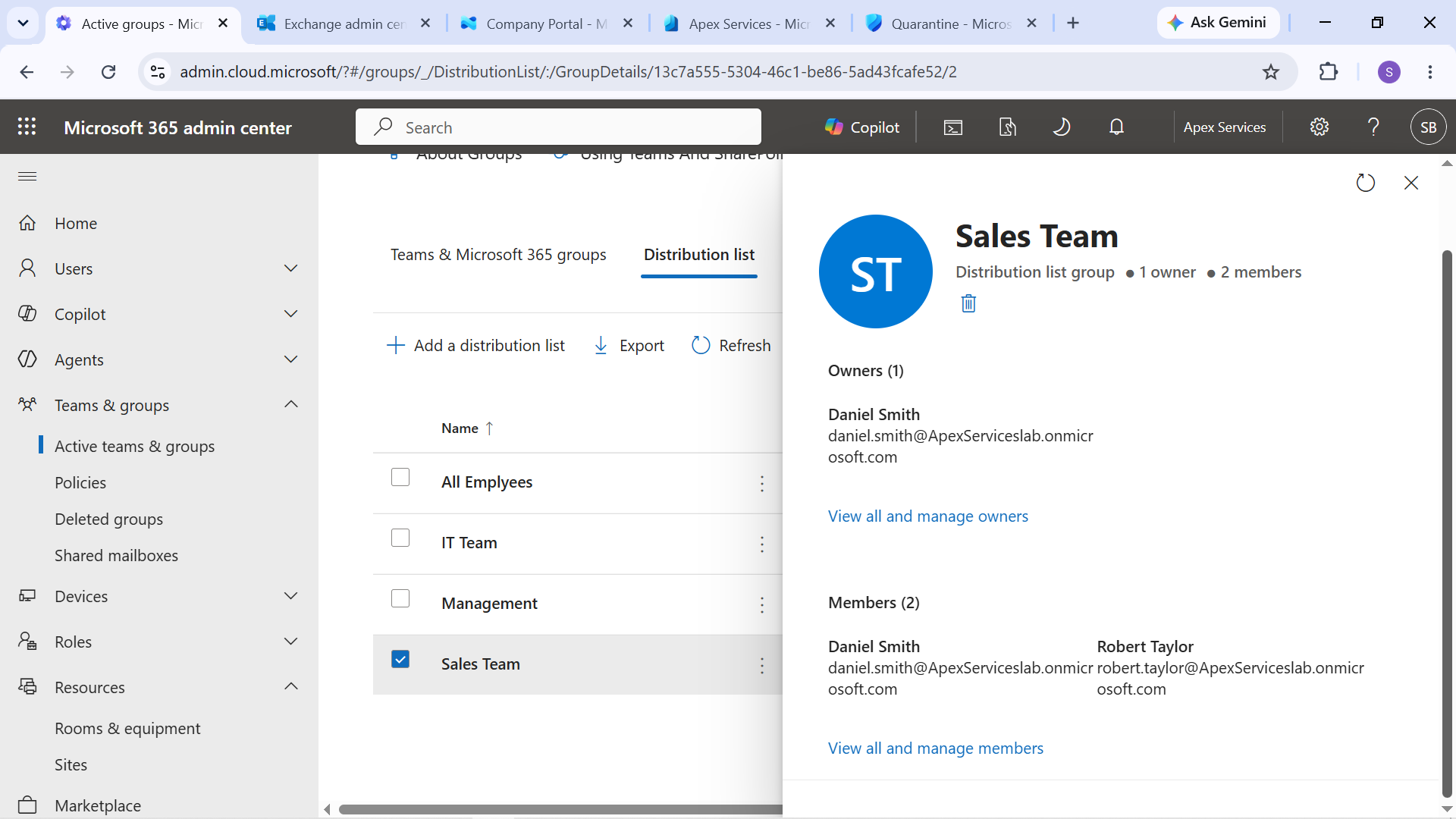
Task: Open the Cloud Shell terminal icon
Action: click(x=953, y=127)
